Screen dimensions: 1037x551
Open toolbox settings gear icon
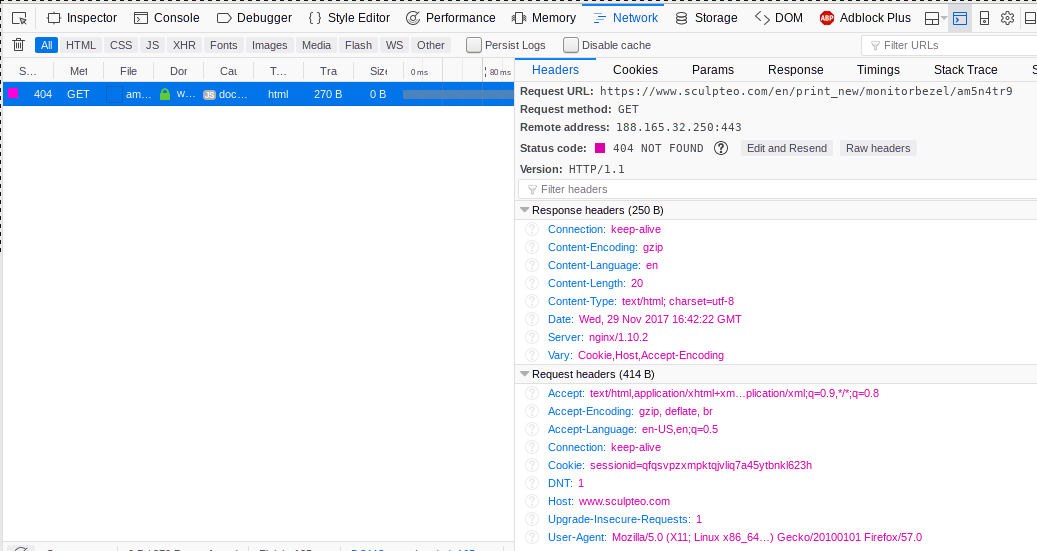point(1007,18)
